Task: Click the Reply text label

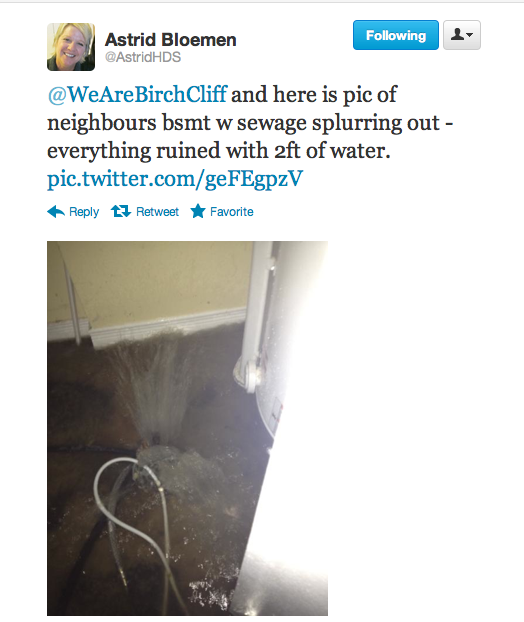Action: [84, 212]
